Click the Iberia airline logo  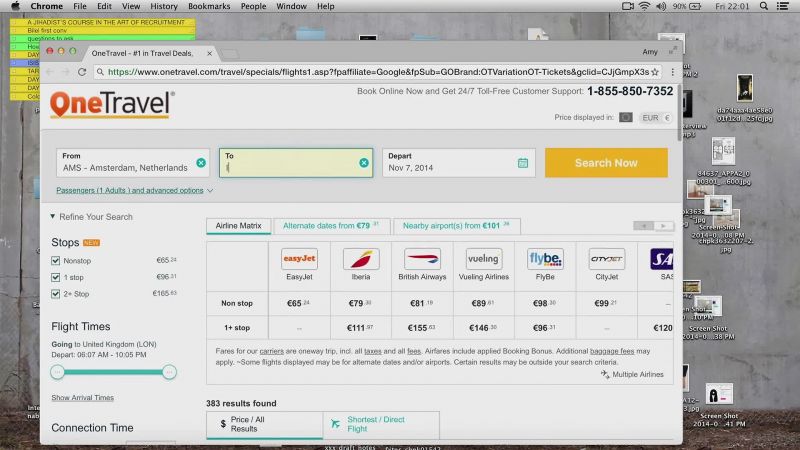click(x=361, y=259)
